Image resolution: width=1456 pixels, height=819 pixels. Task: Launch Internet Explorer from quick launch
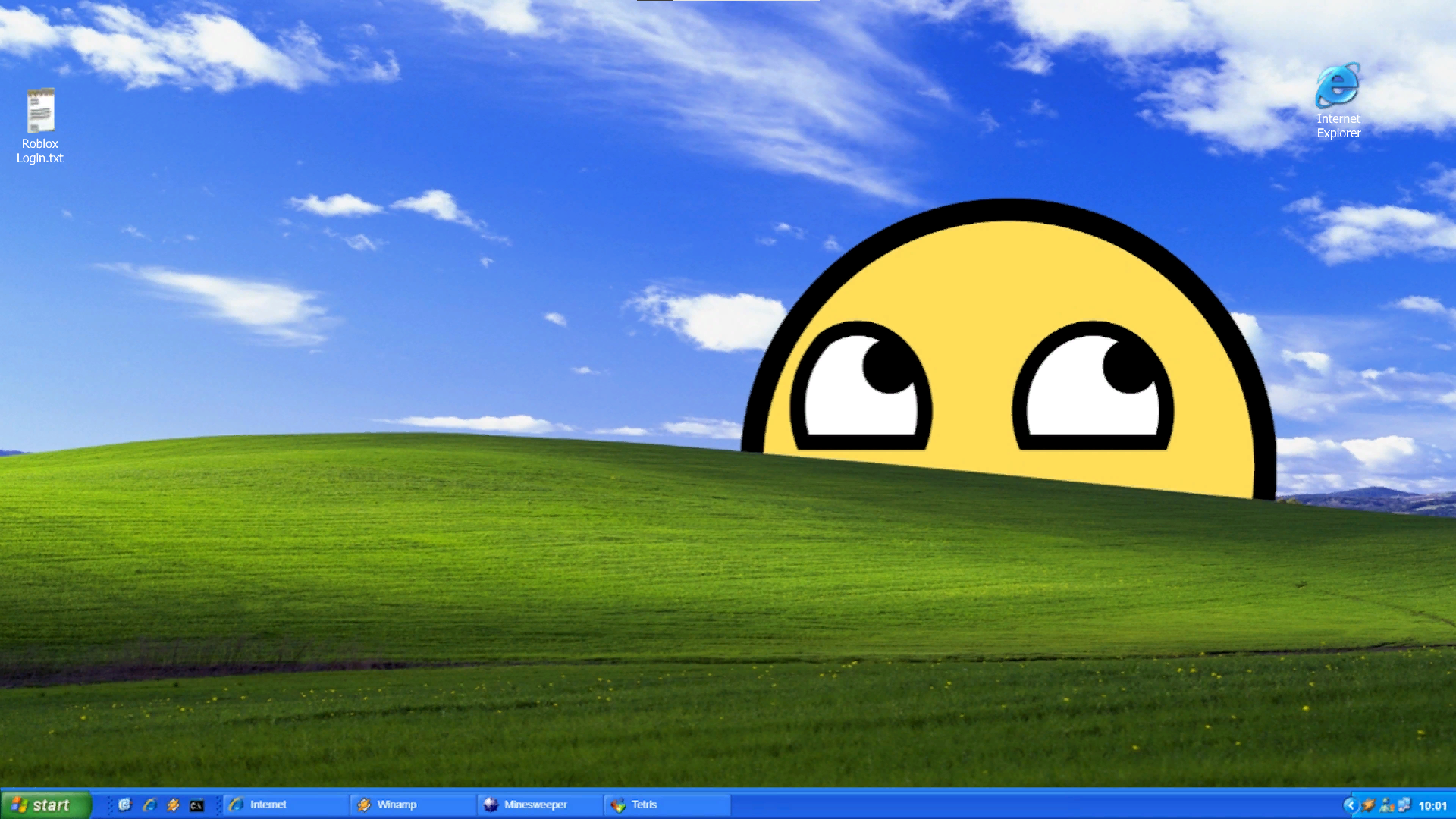tap(149, 805)
